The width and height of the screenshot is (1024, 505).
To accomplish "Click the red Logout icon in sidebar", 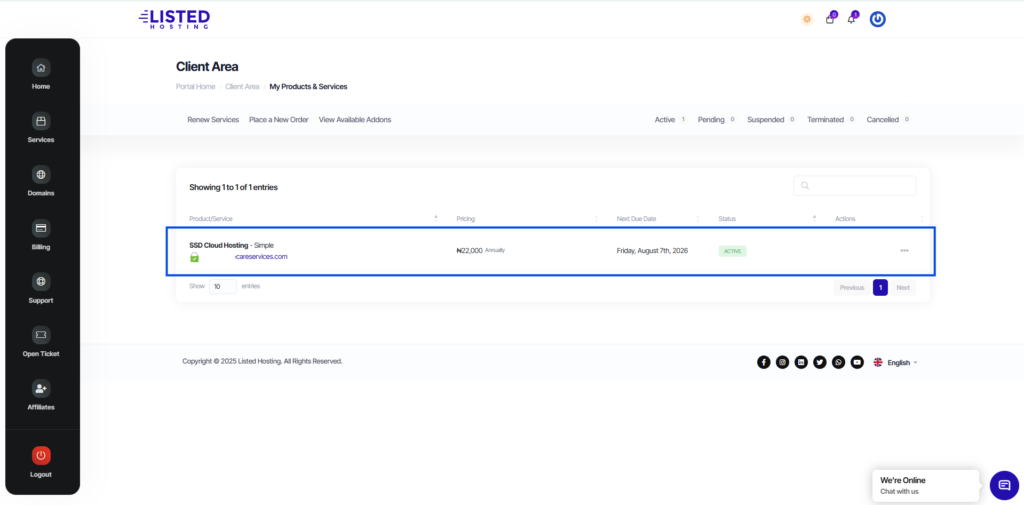I will 40,455.
